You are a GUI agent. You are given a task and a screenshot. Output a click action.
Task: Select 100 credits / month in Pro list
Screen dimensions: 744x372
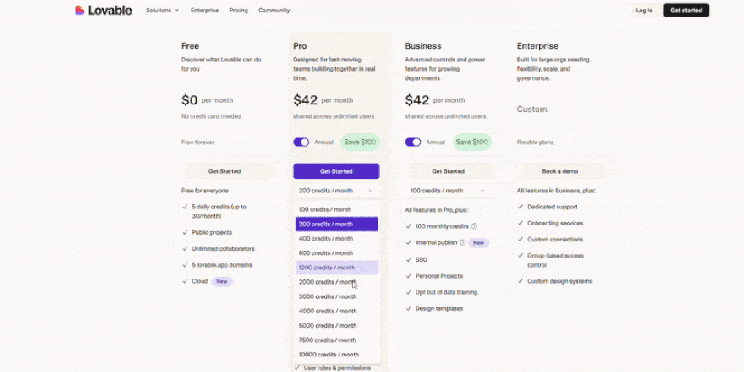pyautogui.click(x=336, y=209)
